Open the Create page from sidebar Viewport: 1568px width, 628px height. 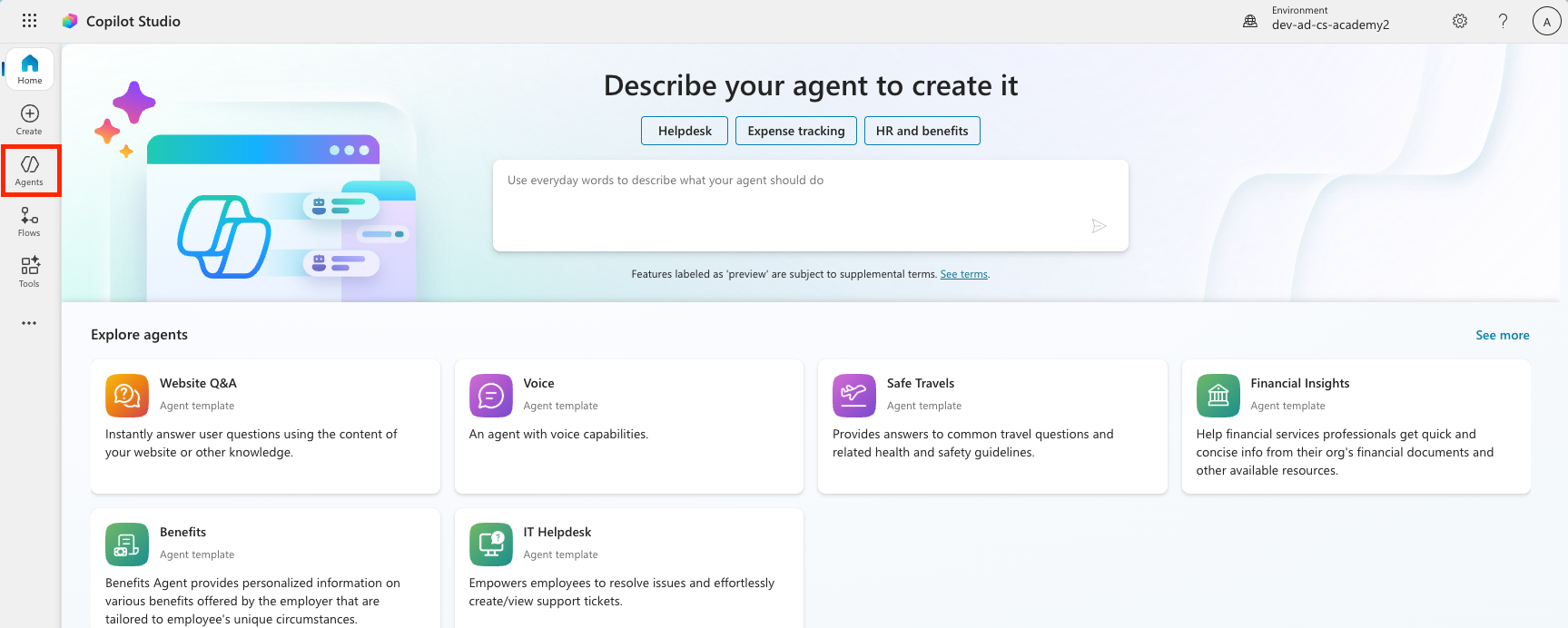[30, 120]
